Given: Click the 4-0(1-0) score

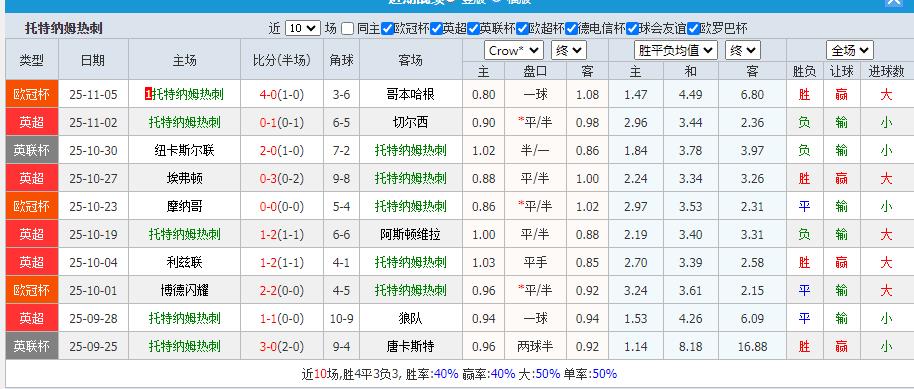Looking at the screenshot, I should 282,94.
